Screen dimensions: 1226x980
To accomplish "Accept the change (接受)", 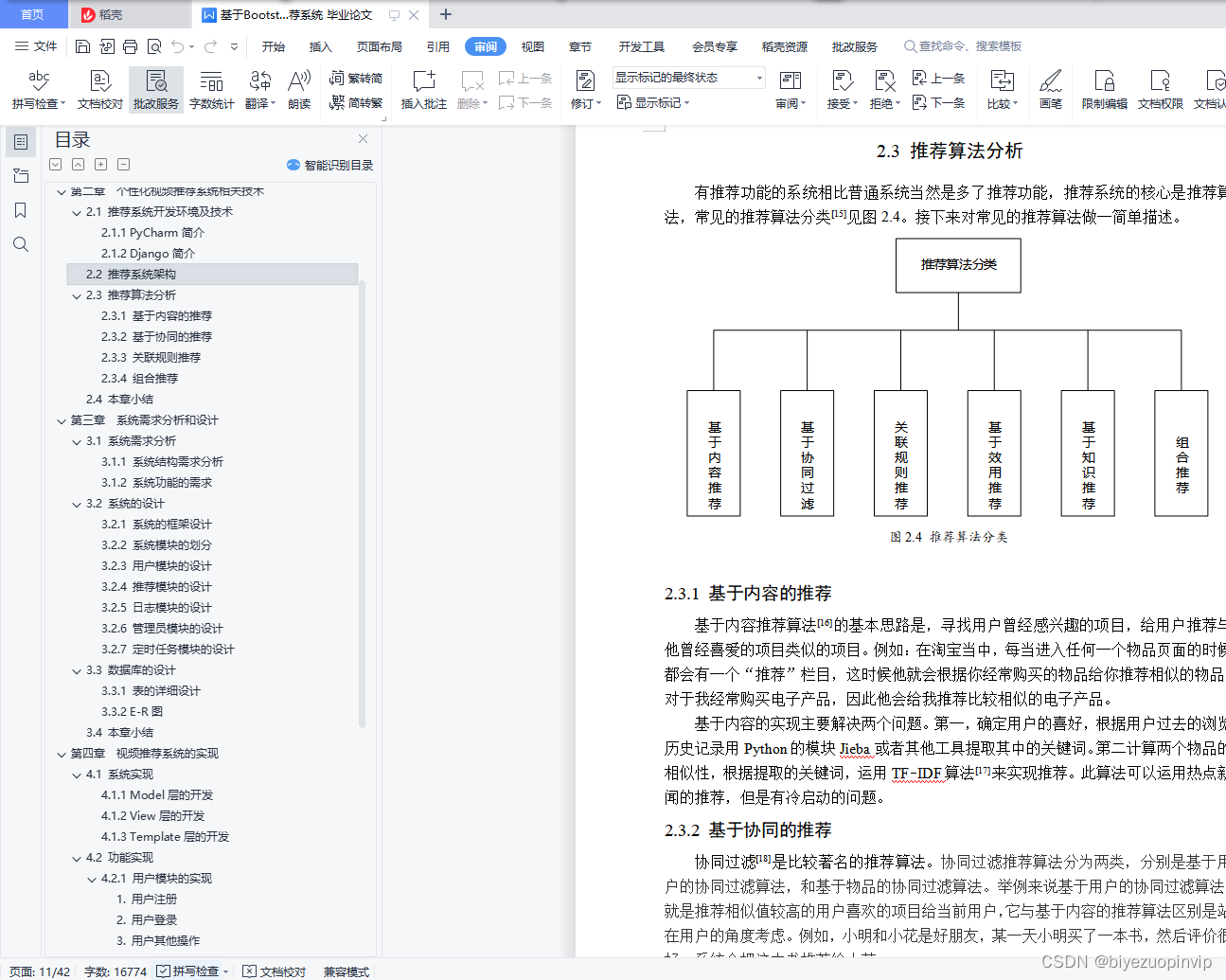I will pyautogui.click(x=842, y=90).
